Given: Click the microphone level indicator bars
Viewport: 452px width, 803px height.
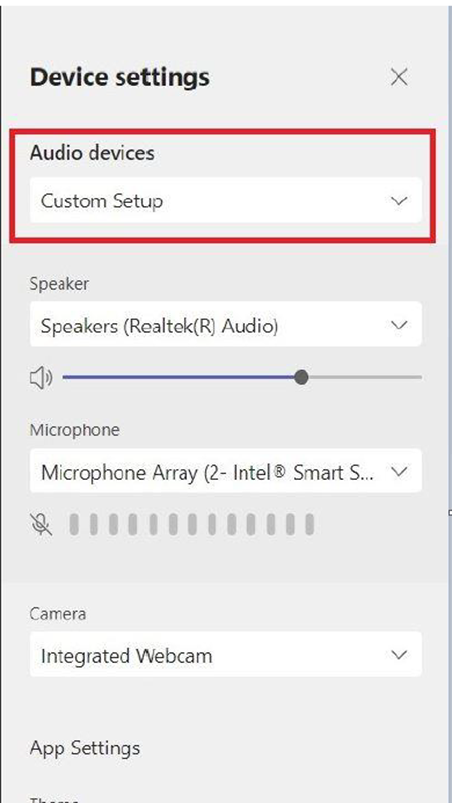Looking at the screenshot, I should [191, 524].
